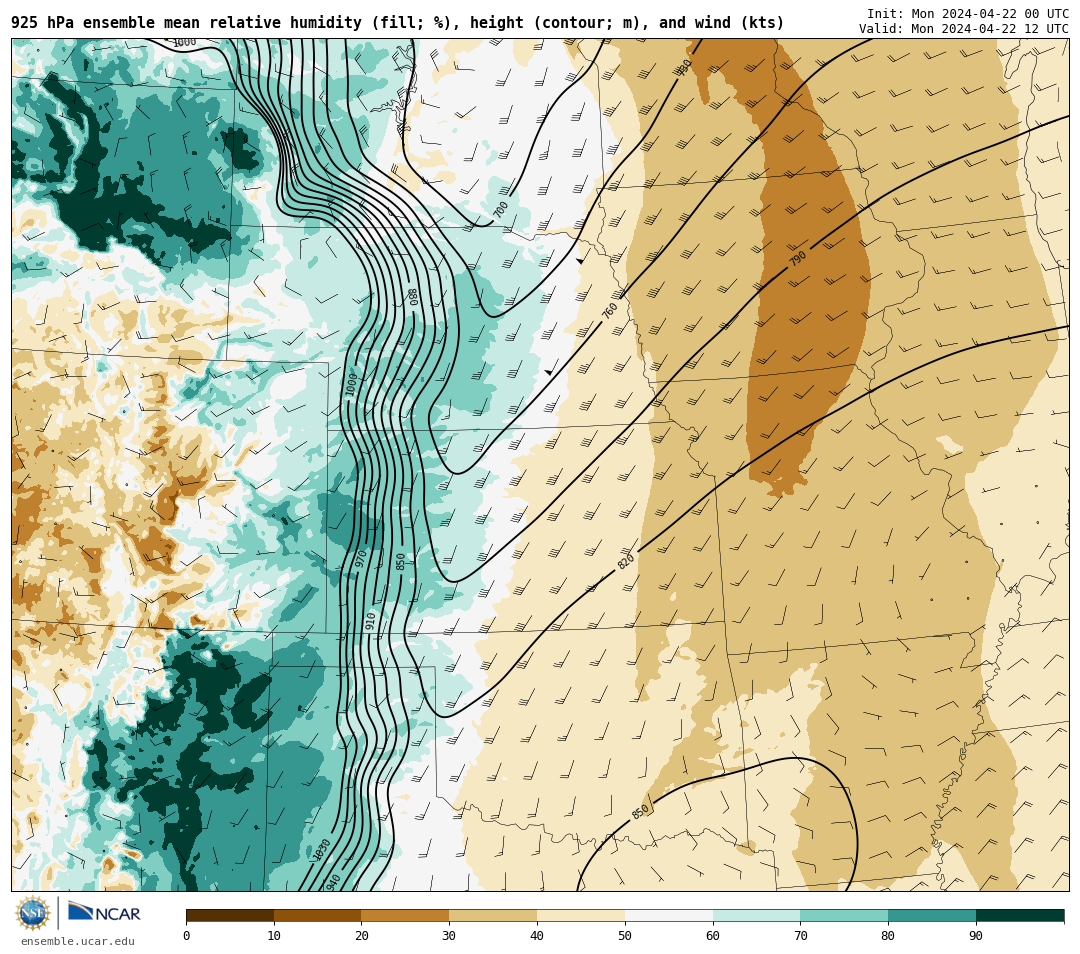Click the '970' height contour label
This screenshot has width=1080, height=954.
point(361,558)
